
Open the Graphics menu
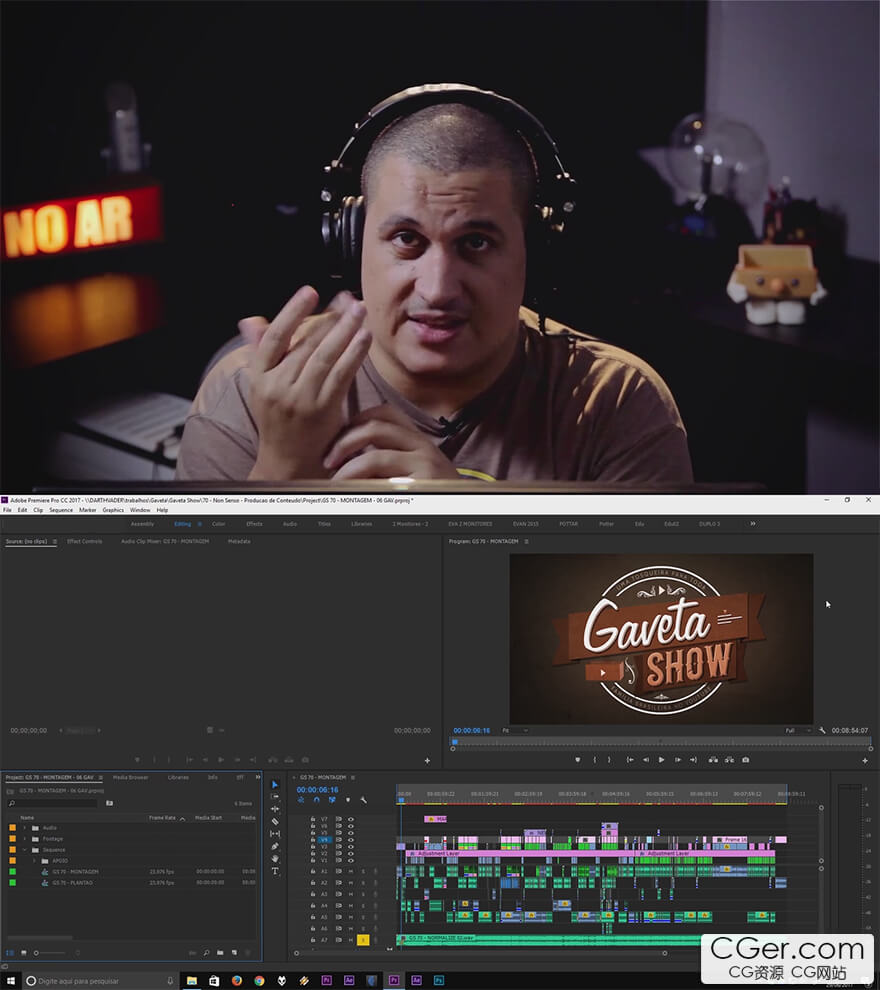pos(113,510)
